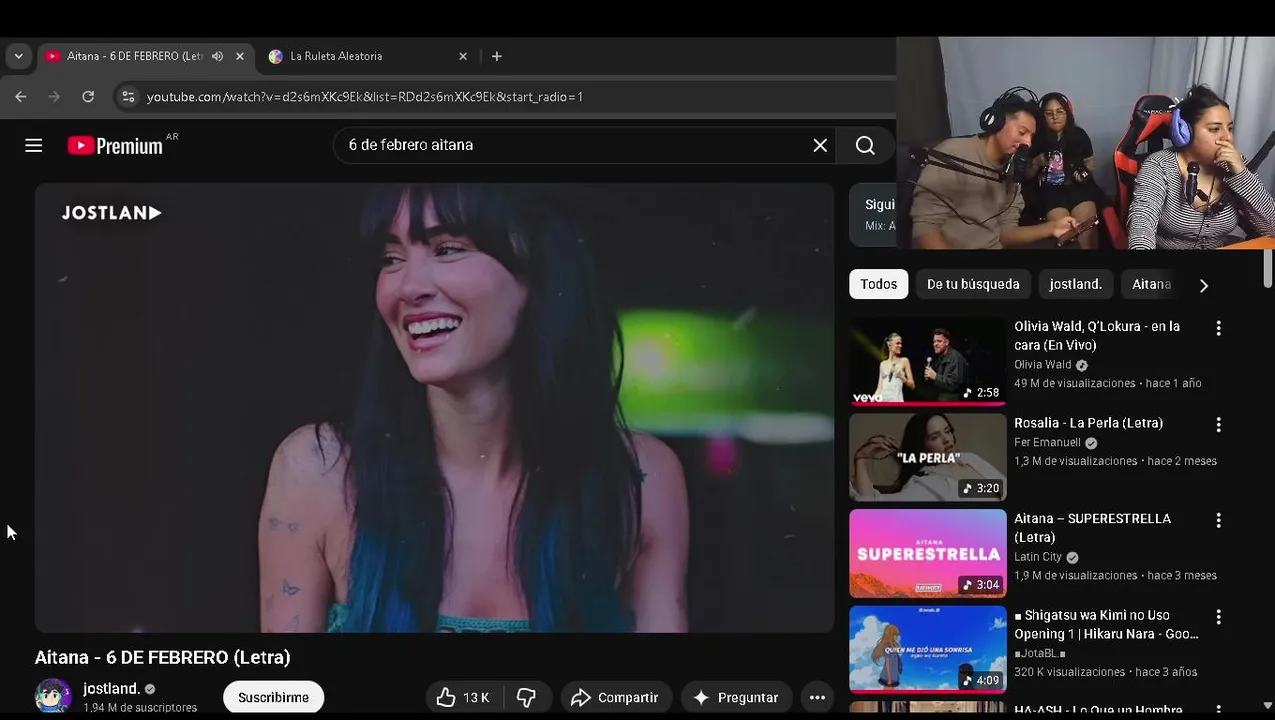Viewport: 1275px width, 720px height.
Task: Click the 1,94 M de suscriptores text
Action: click(140, 708)
